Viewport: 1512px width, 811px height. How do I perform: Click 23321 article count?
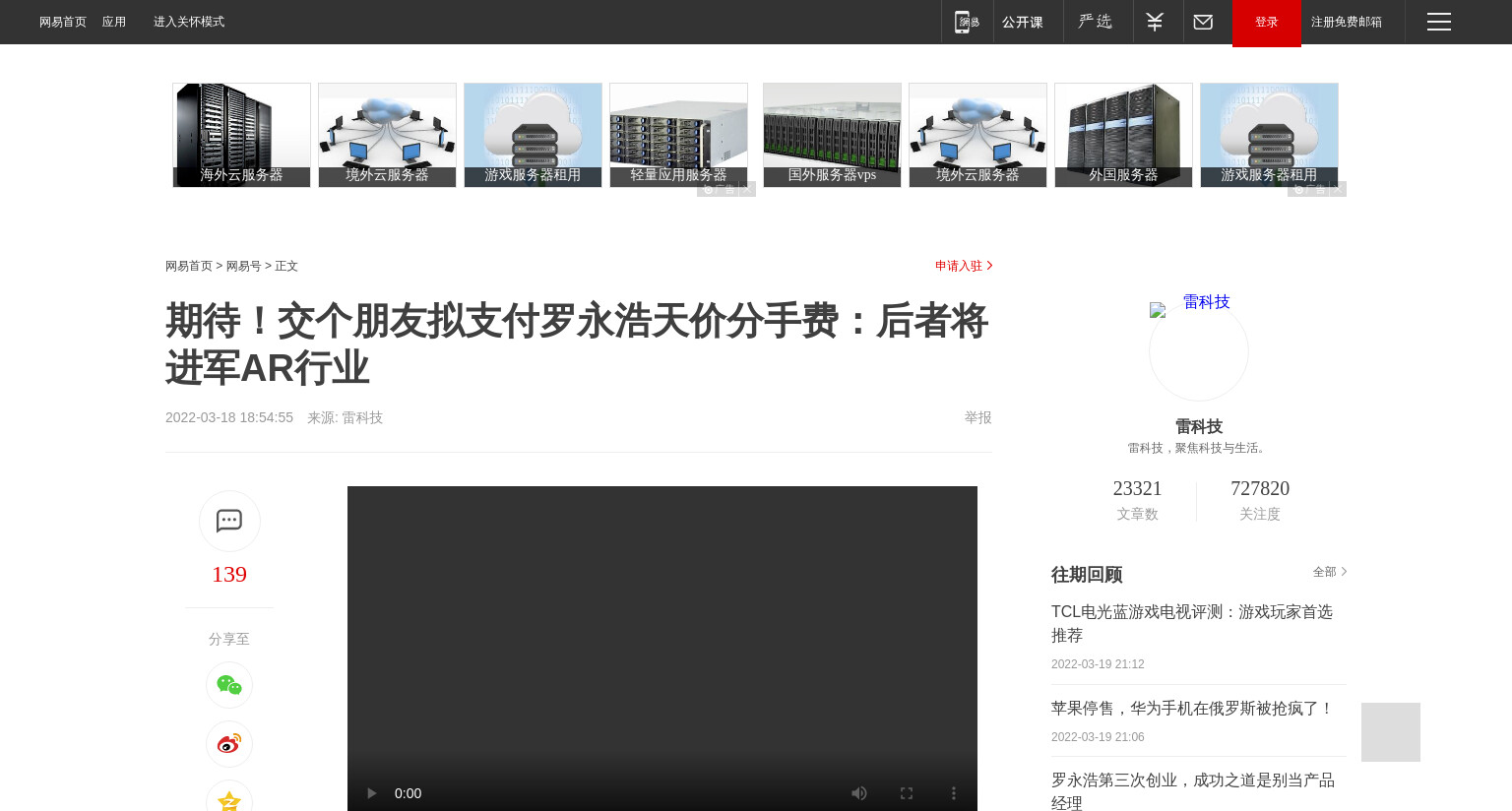(x=1137, y=488)
